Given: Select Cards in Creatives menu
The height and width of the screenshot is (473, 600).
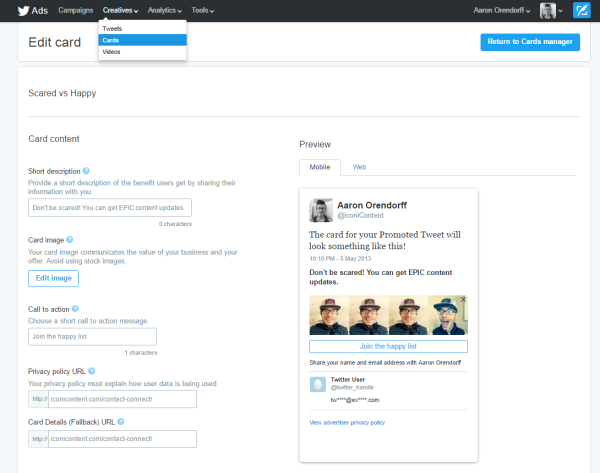Looking at the screenshot, I should click(142, 40).
